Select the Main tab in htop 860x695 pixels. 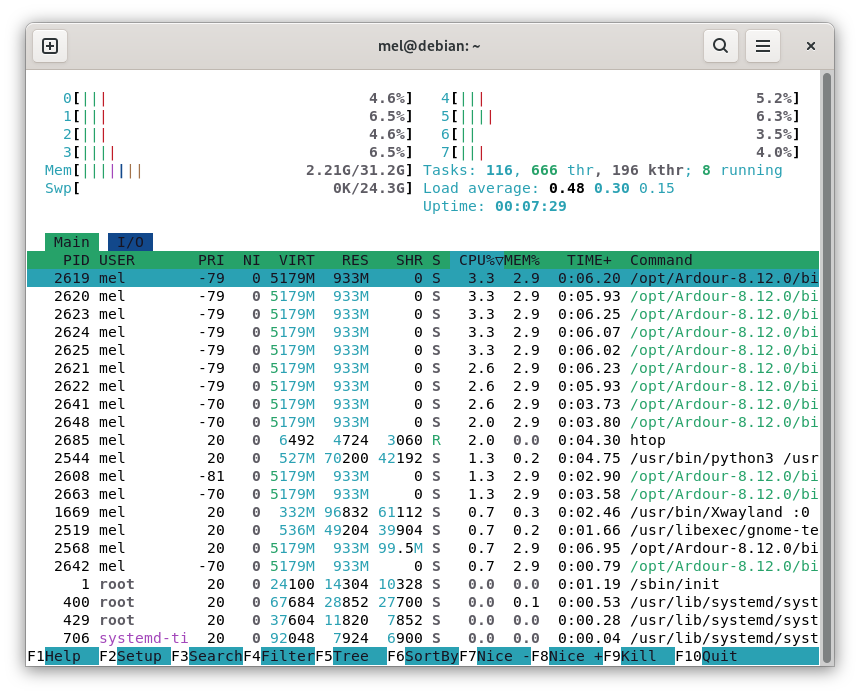72,242
